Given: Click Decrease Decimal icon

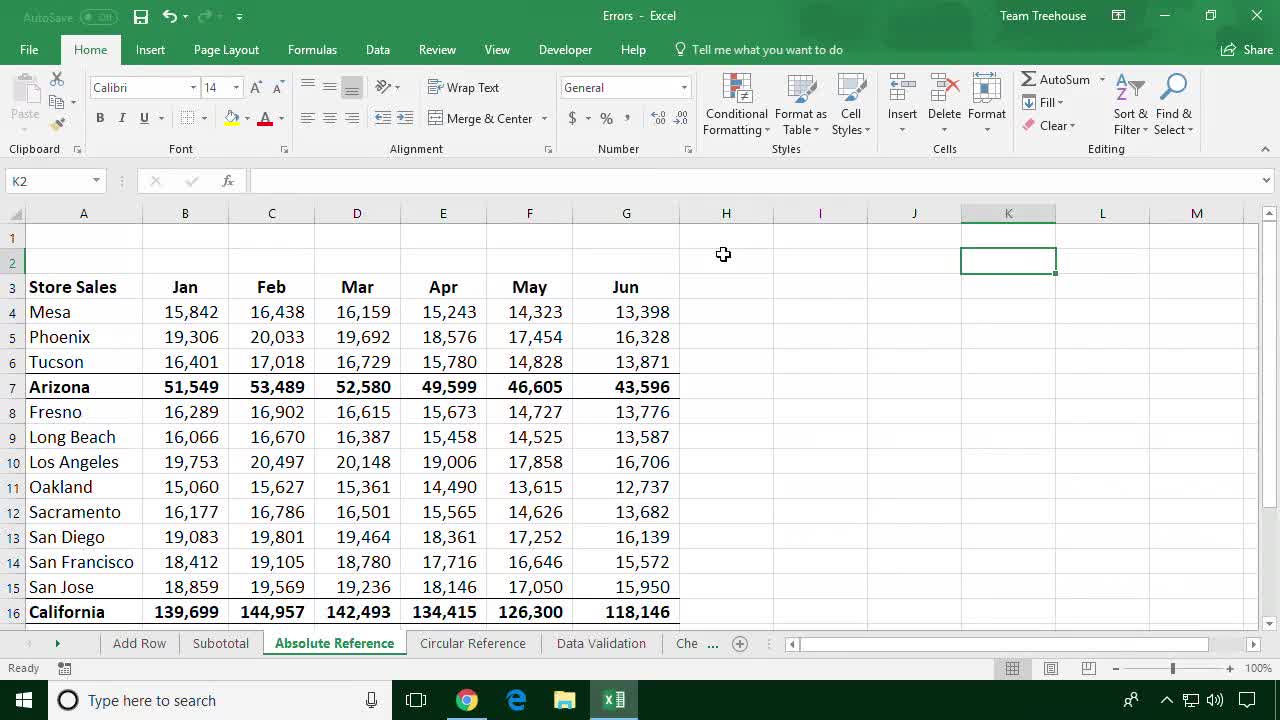Looking at the screenshot, I should click(x=681, y=118).
